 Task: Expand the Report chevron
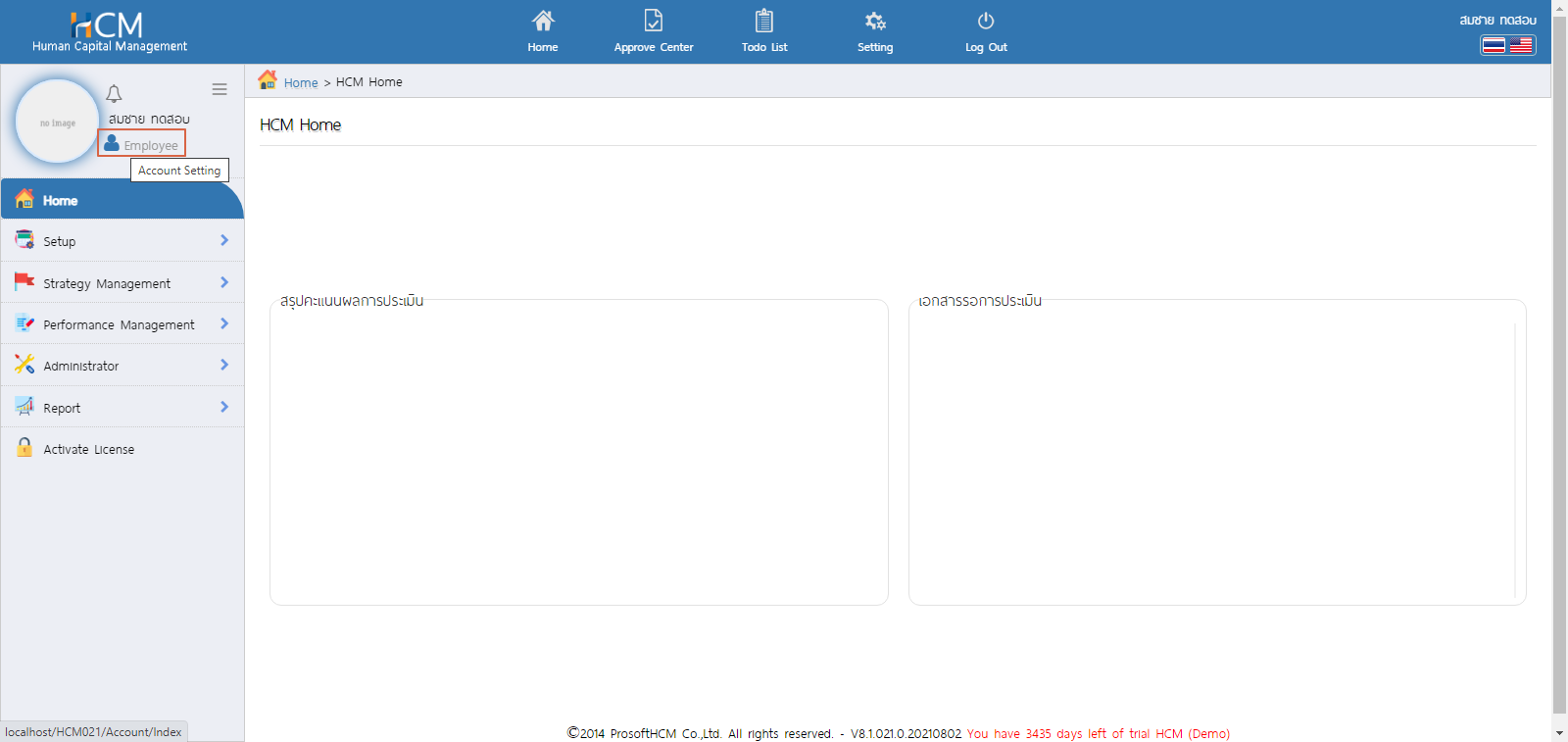click(x=224, y=407)
